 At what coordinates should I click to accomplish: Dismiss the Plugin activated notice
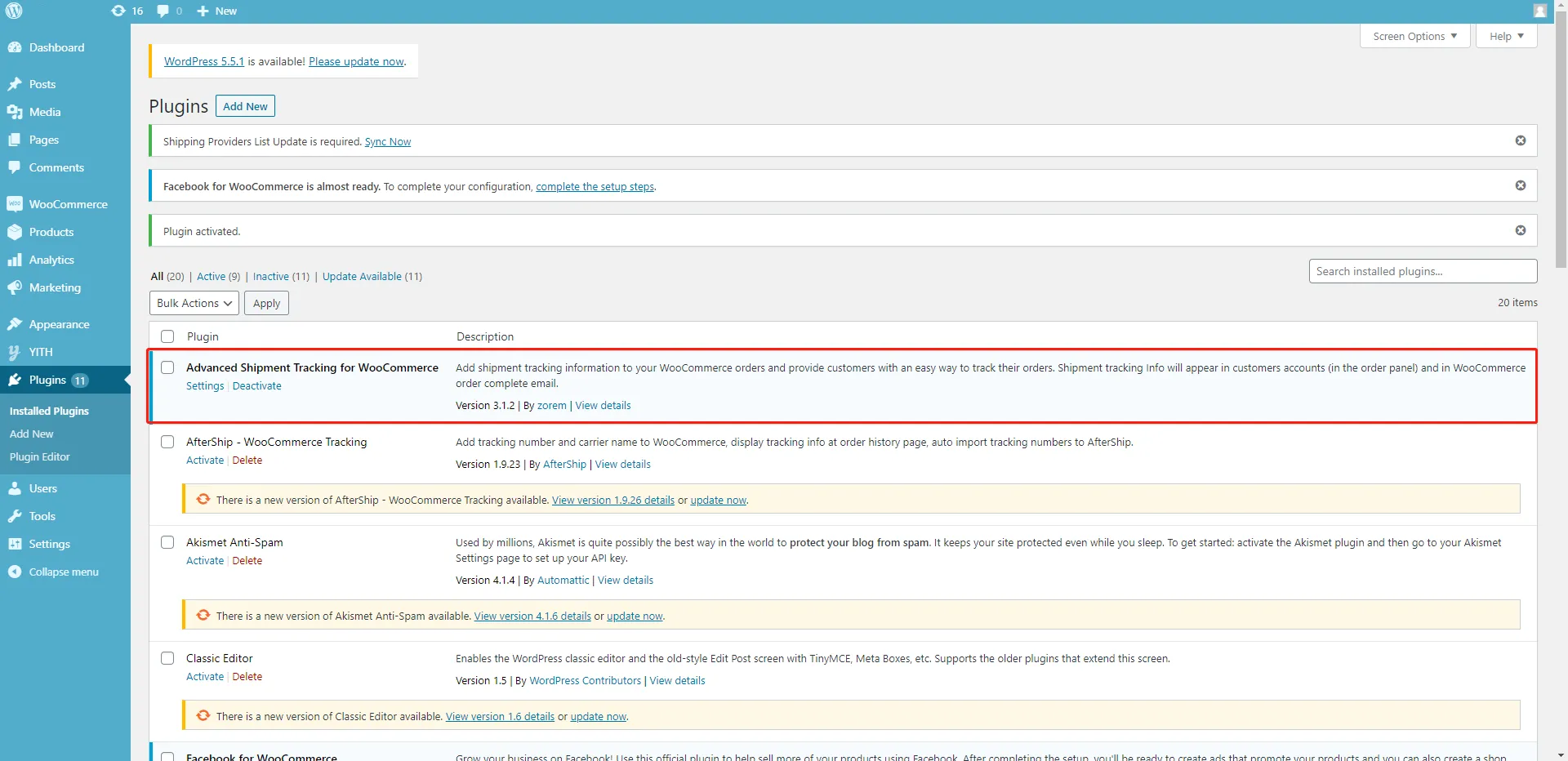point(1520,231)
